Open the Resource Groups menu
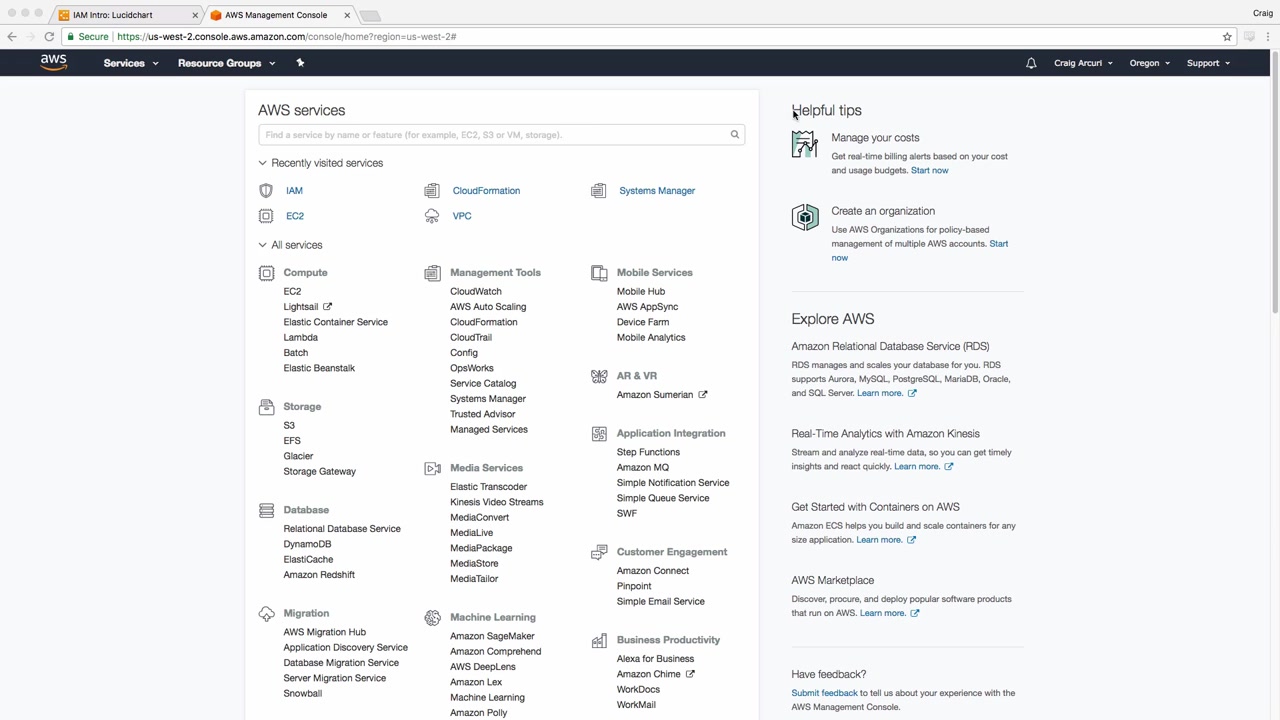Image resolution: width=1280 pixels, height=720 pixels. pos(226,63)
